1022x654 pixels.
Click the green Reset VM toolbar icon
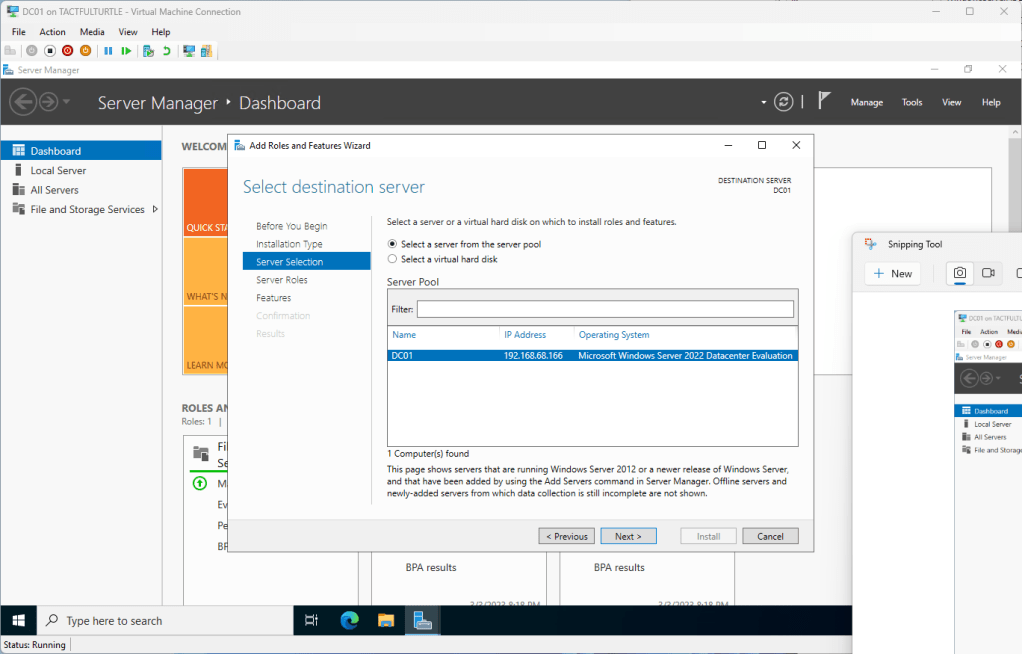(x=126, y=51)
